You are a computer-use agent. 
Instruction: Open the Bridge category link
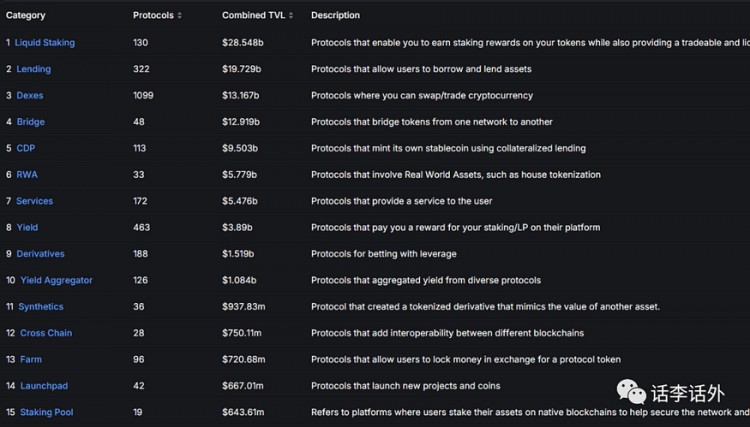coord(31,121)
